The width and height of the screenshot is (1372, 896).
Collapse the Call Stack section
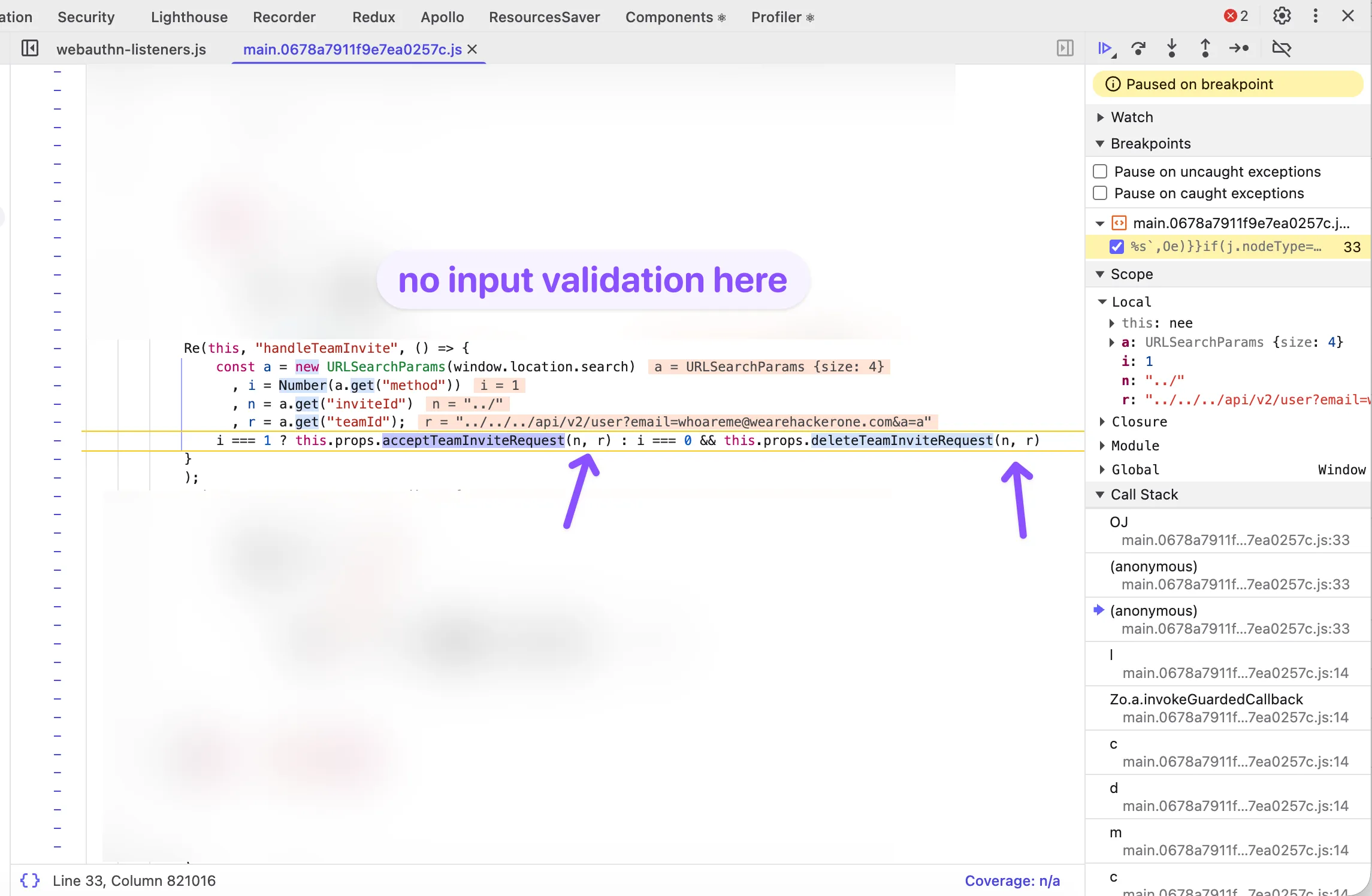1100,494
